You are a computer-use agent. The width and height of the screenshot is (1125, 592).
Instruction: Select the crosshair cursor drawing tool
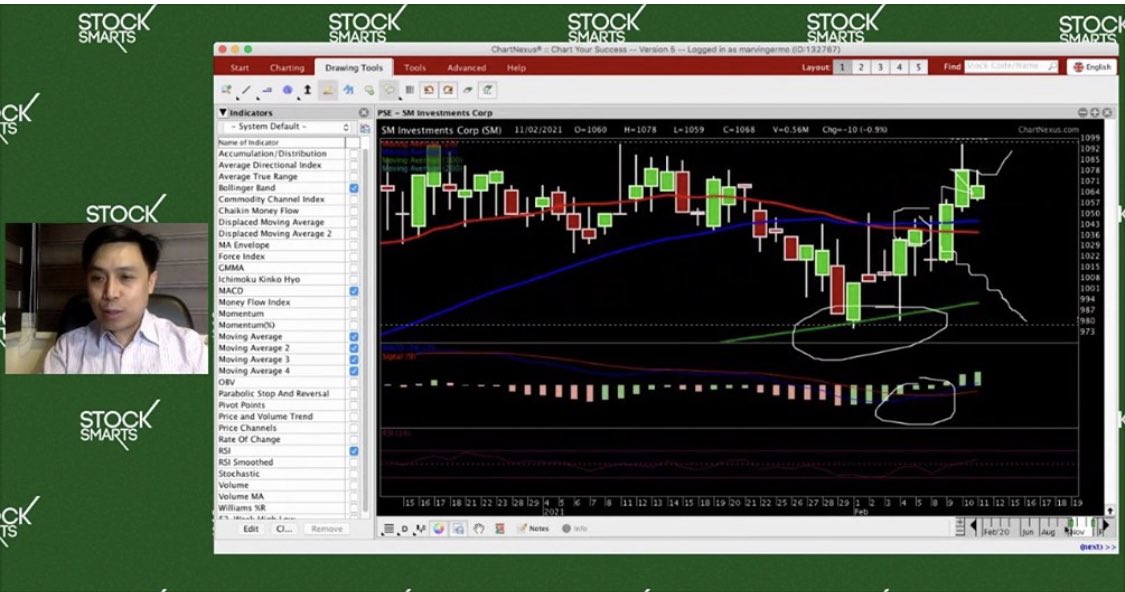[227, 90]
